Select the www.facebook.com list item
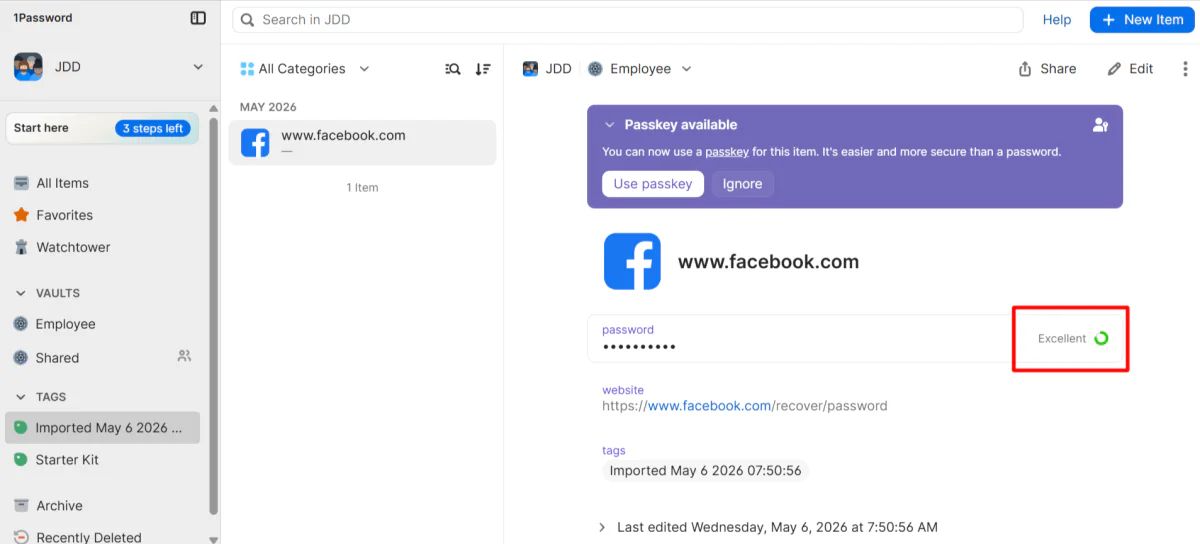The width and height of the screenshot is (1200, 544). [x=362, y=143]
